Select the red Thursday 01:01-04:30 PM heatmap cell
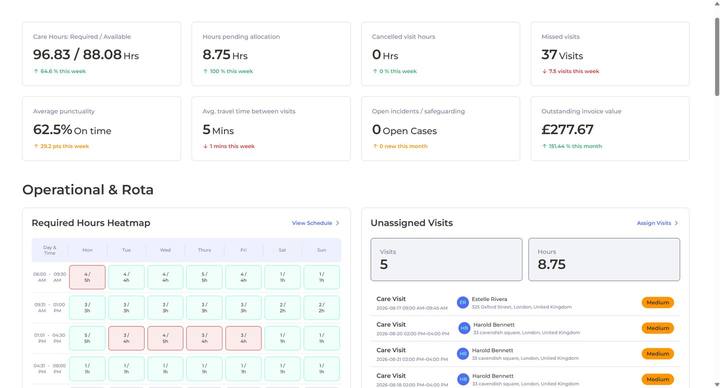The image size is (720, 388). click(x=204, y=338)
